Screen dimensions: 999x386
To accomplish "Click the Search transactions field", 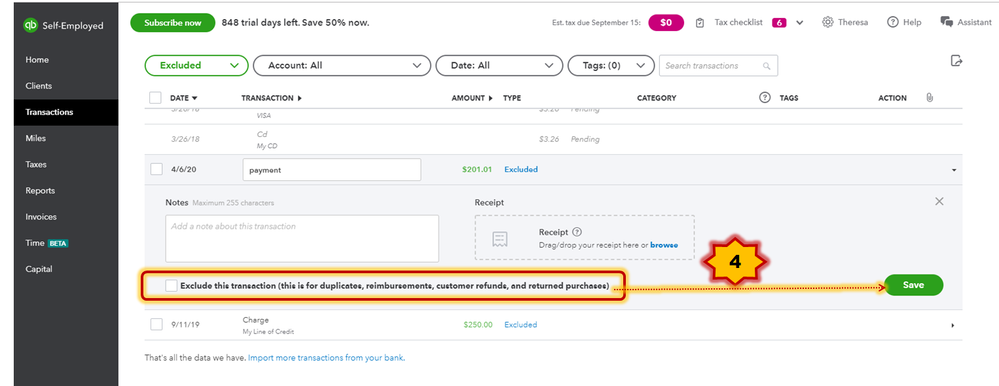I will click(x=718, y=66).
